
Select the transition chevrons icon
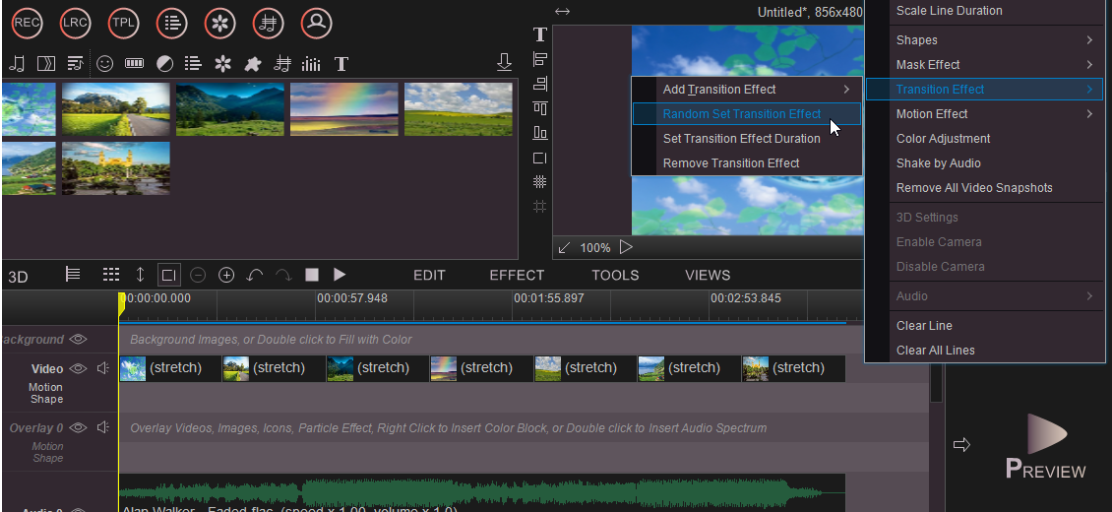point(46,64)
